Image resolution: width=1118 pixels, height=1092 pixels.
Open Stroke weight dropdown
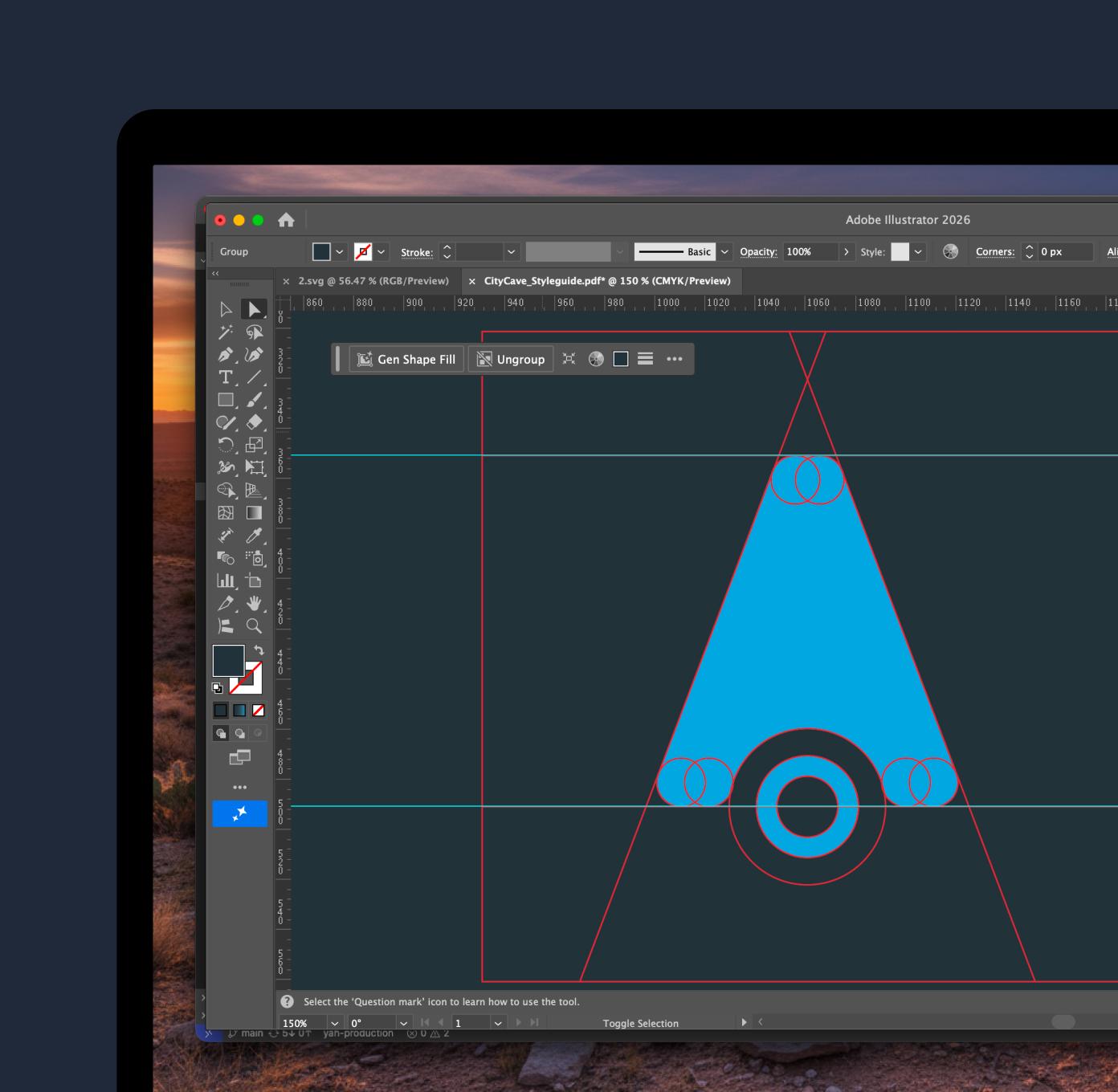pos(512,252)
